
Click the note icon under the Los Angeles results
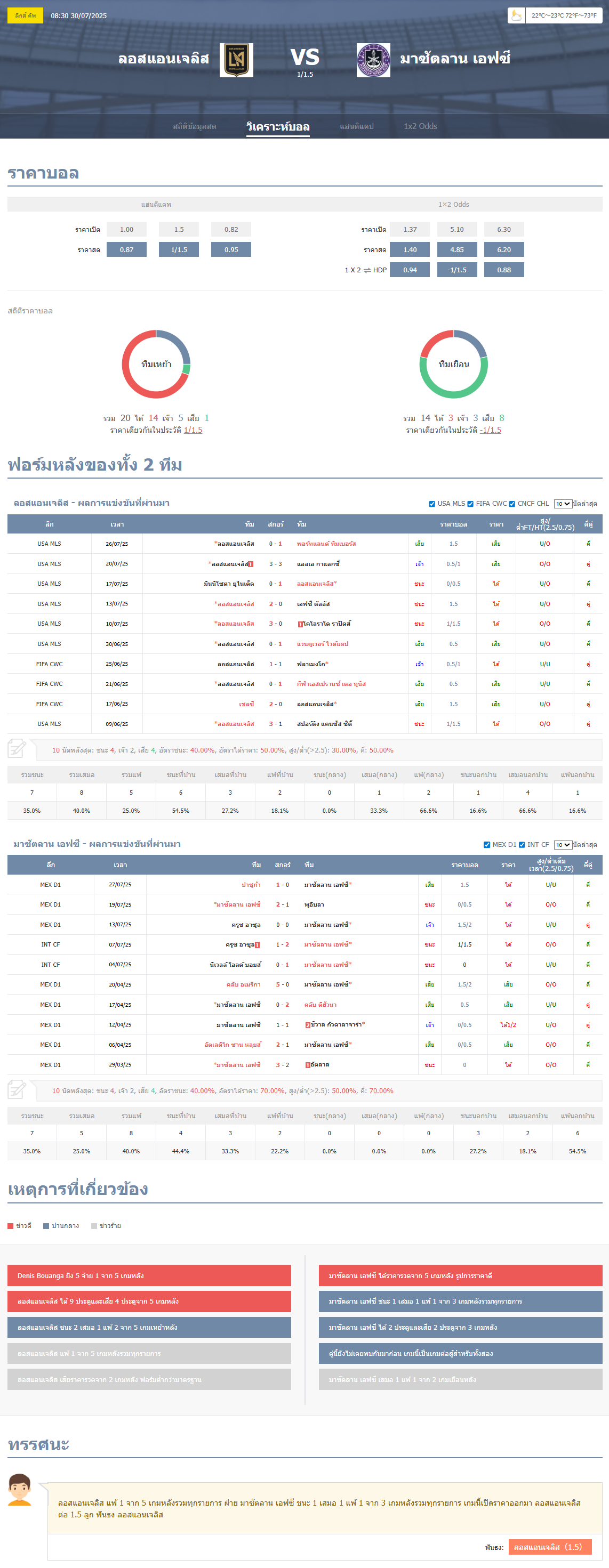(x=17, y=748)
